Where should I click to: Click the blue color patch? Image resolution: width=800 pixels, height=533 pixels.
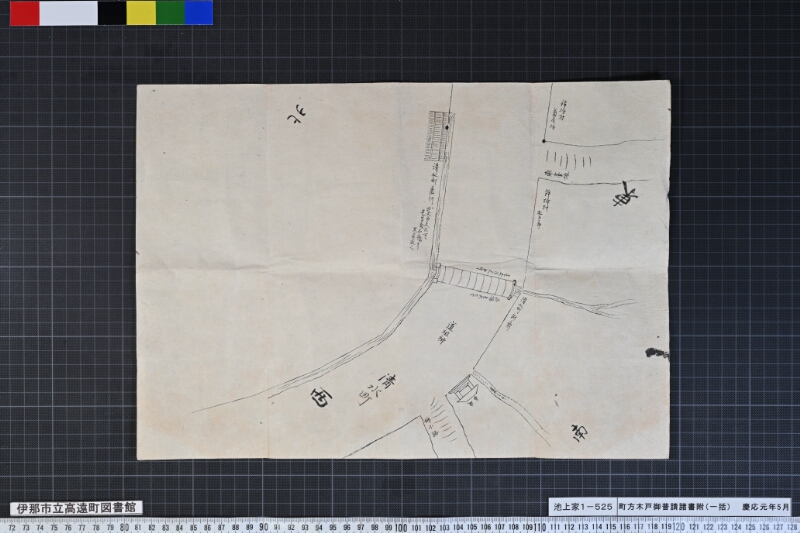tap(199, 13)
